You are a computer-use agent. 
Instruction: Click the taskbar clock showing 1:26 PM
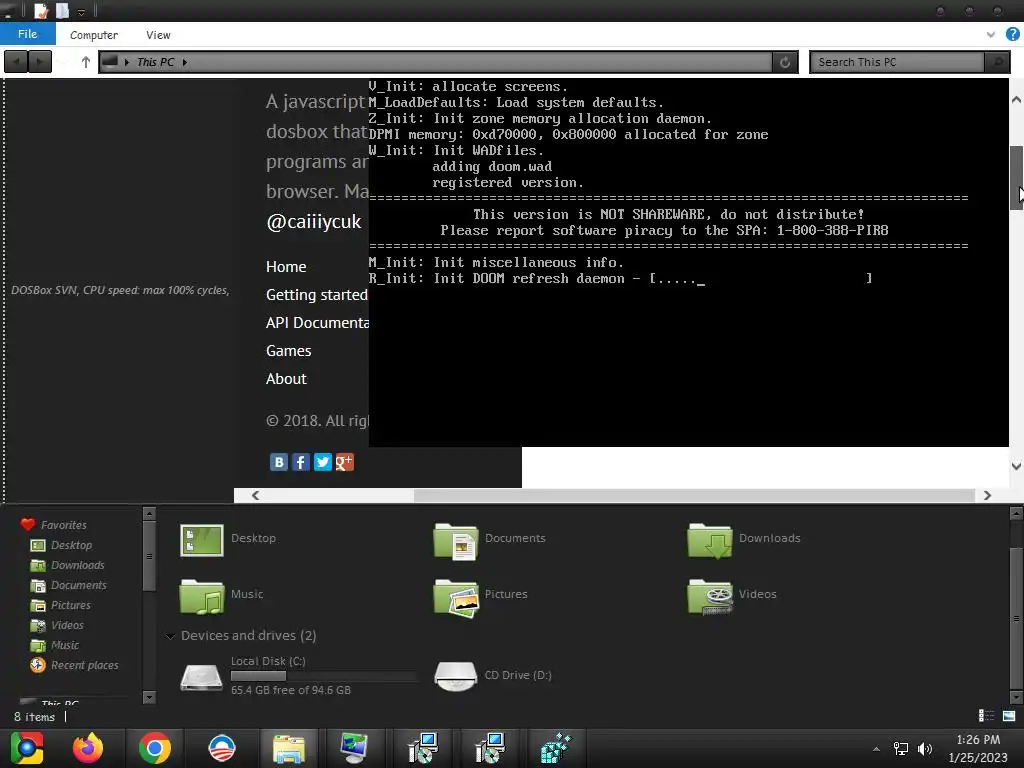pyautogui.click(x=978, y=749)
